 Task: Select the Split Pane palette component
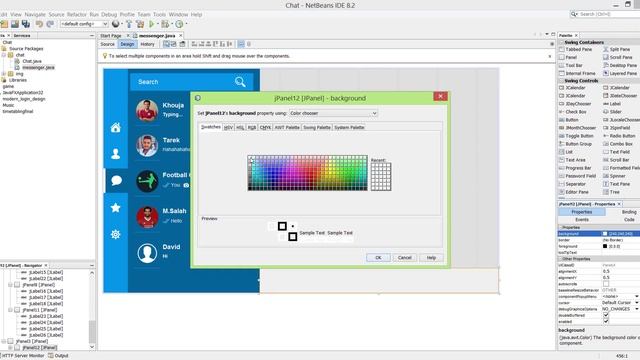click(617, 49)
